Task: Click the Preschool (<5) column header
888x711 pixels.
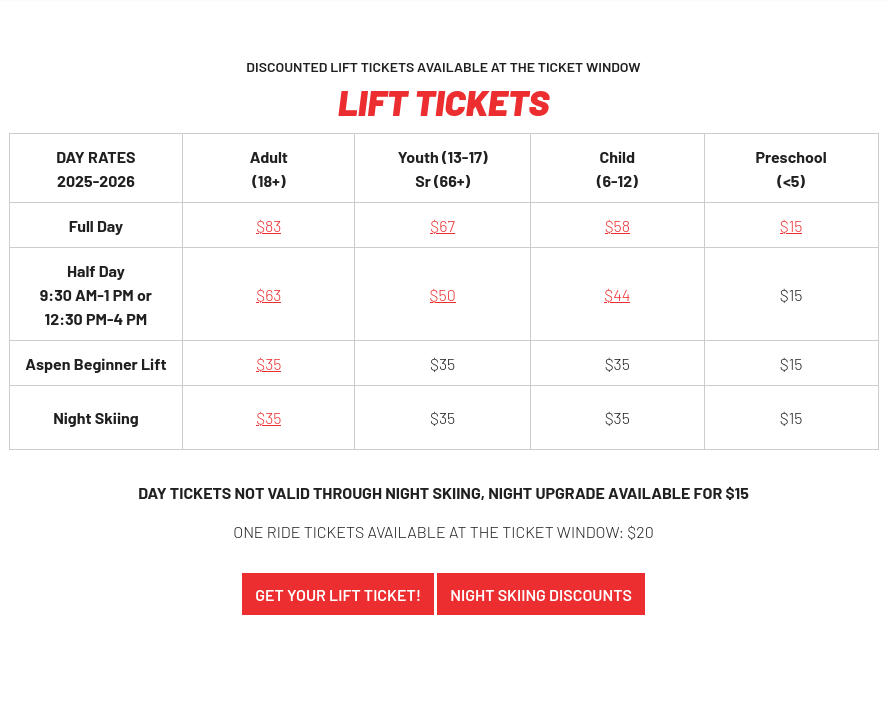Action: [x=791, y=169]
